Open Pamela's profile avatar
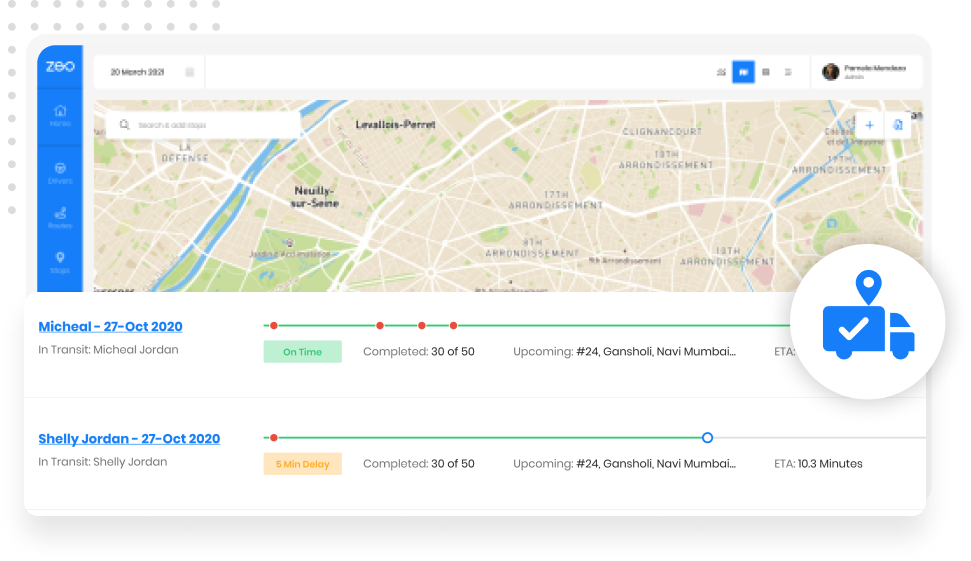Viewport: 971px width, 561px height. coord(830,72)
